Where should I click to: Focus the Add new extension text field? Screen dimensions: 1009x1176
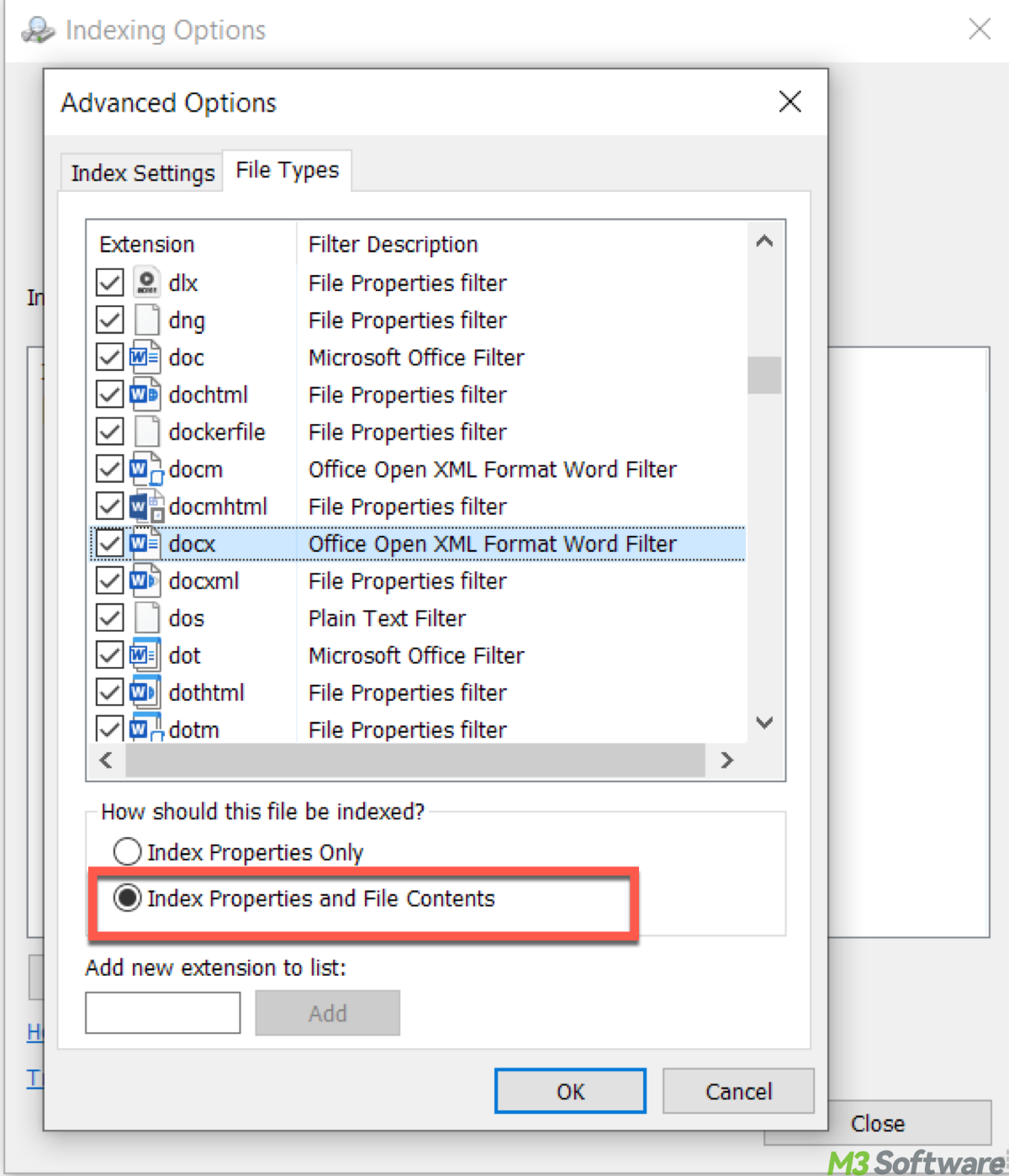click(163, 1013)
